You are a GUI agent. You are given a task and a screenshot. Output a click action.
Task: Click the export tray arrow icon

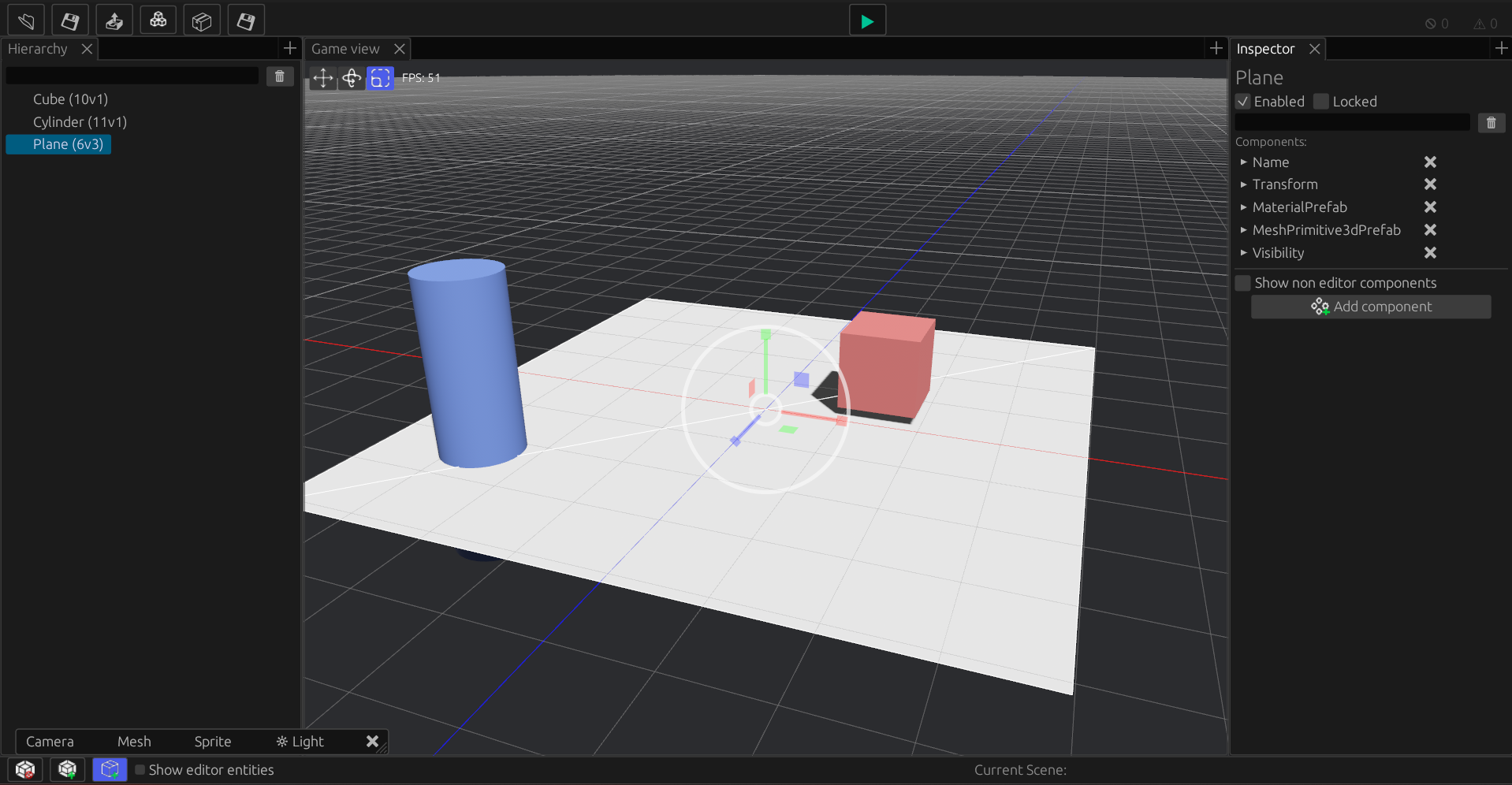pyautogui.click(x=114, y=20)
